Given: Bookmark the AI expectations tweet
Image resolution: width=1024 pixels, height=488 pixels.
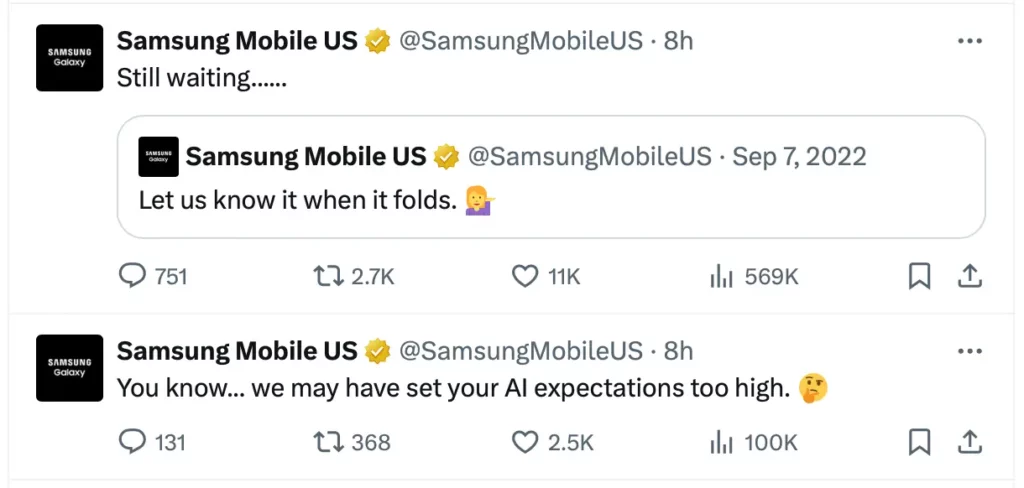Looking at the screenshot, I should (919, 444).
